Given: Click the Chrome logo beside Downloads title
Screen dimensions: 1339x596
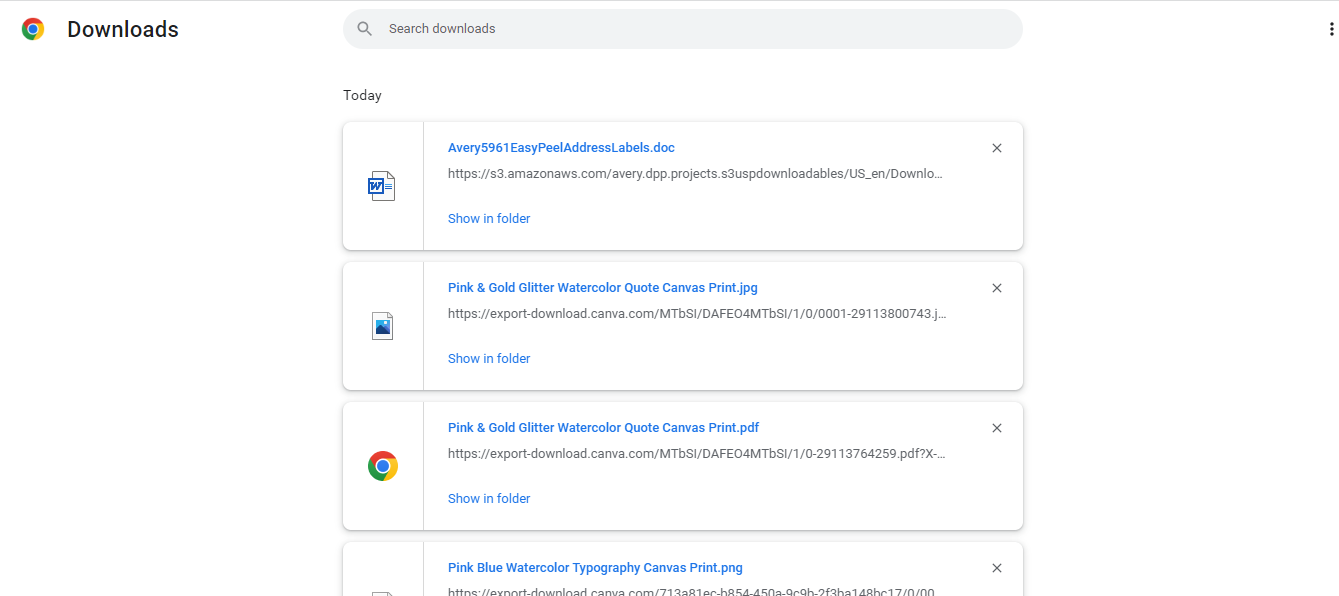Looking at the screenshot, I should pyautogui.click(x=33, y=29).
